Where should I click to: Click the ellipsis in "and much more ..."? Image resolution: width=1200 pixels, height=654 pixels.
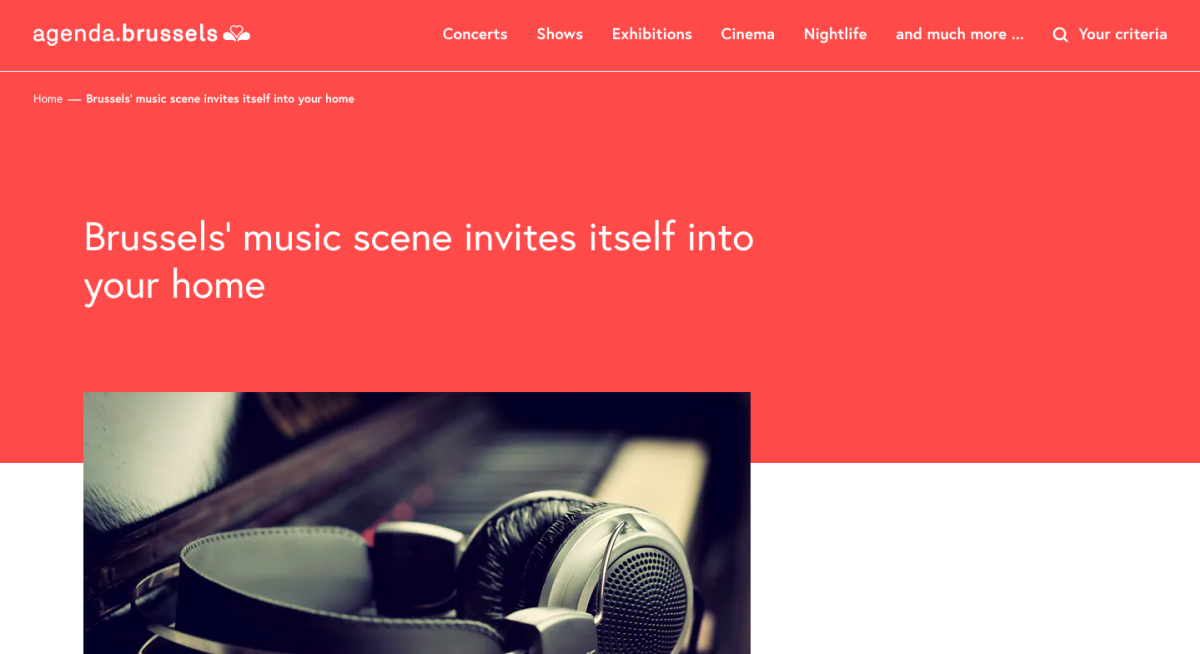[1017, 38]
